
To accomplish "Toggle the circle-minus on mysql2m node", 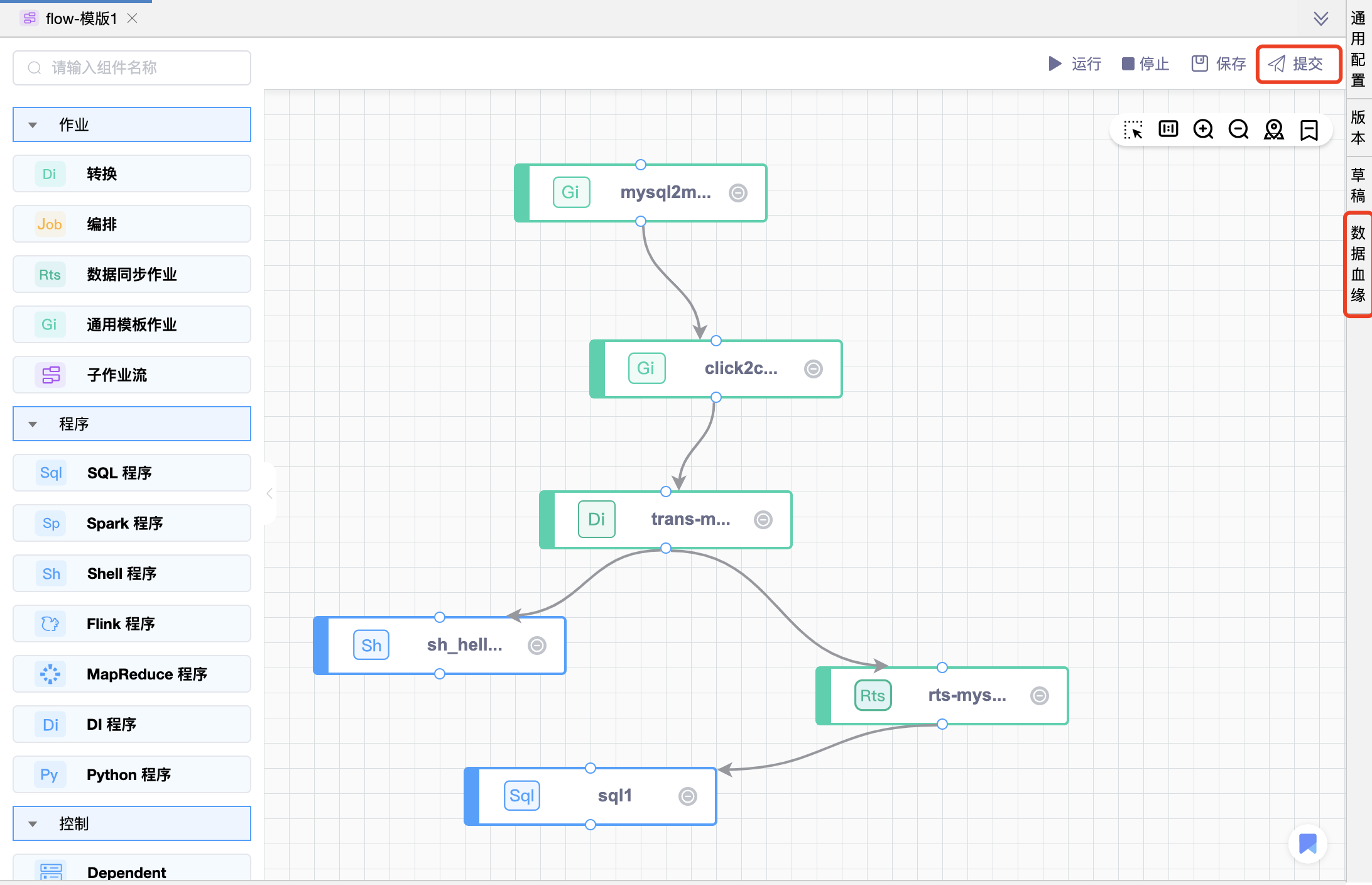I will (738, 193).
